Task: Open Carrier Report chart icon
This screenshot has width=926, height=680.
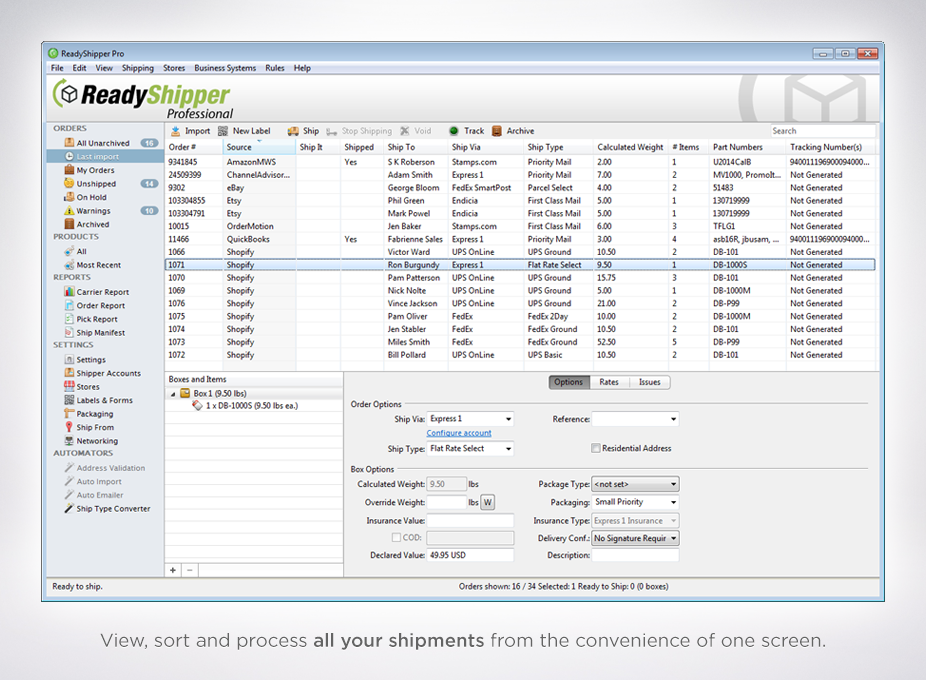Action: [x=69, y=292]
